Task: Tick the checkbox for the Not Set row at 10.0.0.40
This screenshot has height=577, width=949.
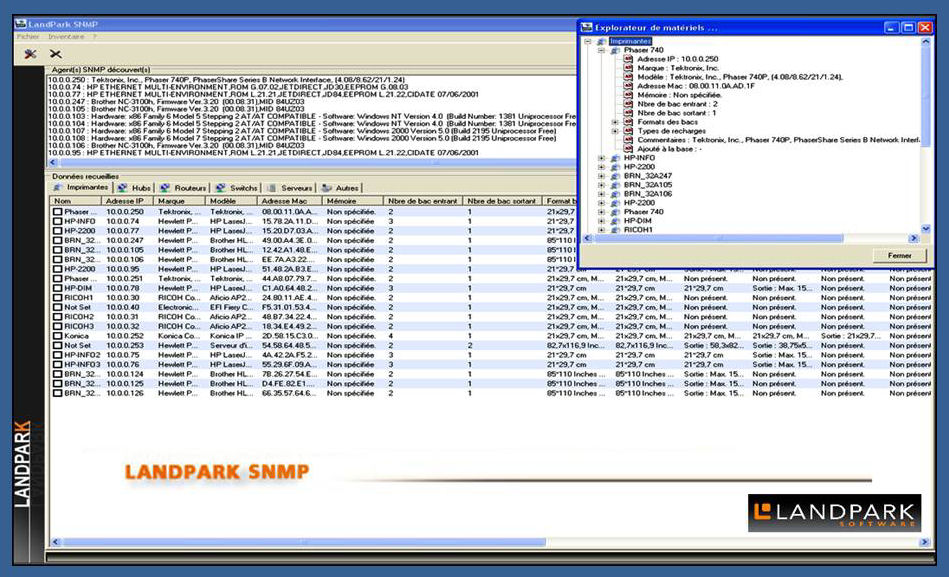Action: click(x=57, y=307)
